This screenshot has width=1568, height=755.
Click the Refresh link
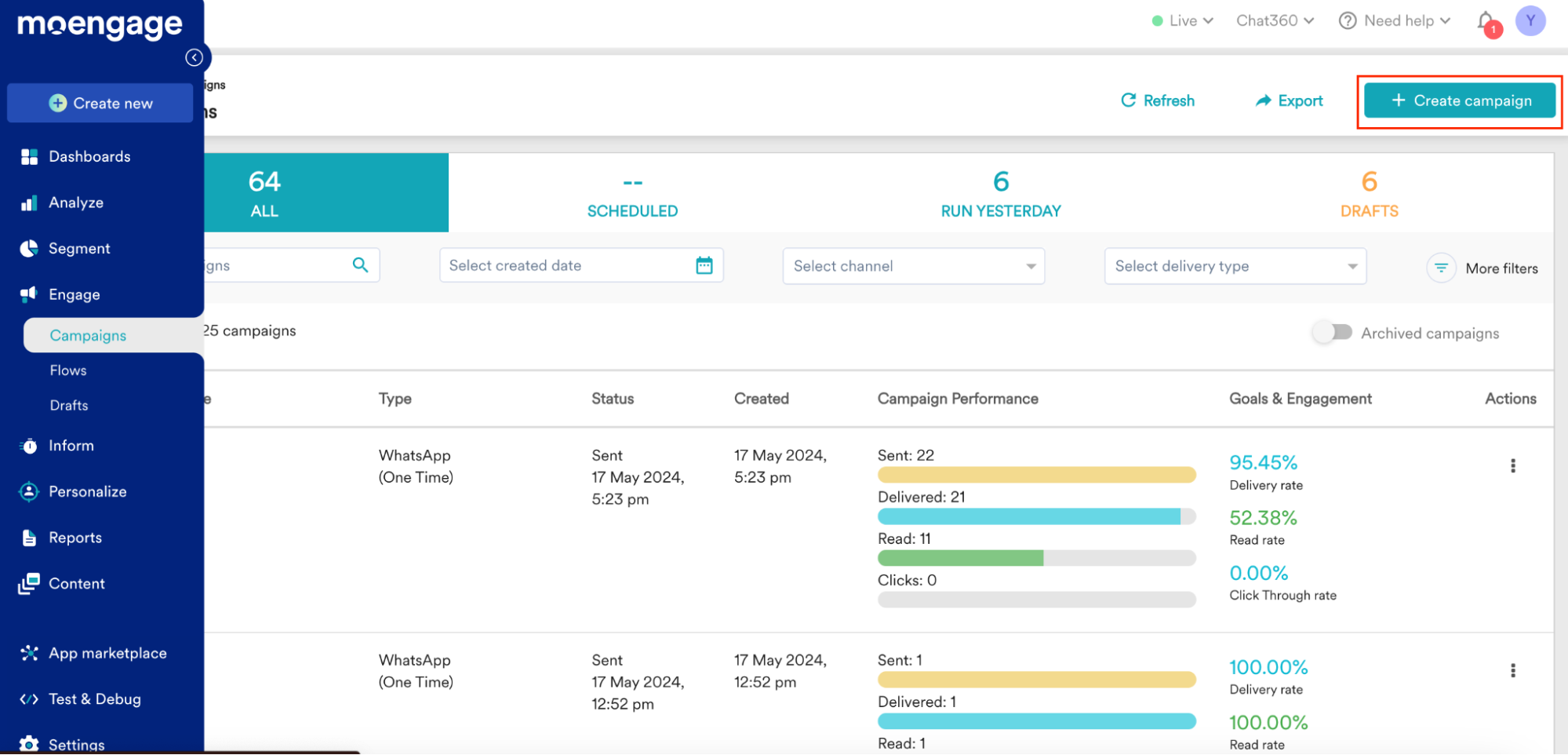pos(1158,100)
